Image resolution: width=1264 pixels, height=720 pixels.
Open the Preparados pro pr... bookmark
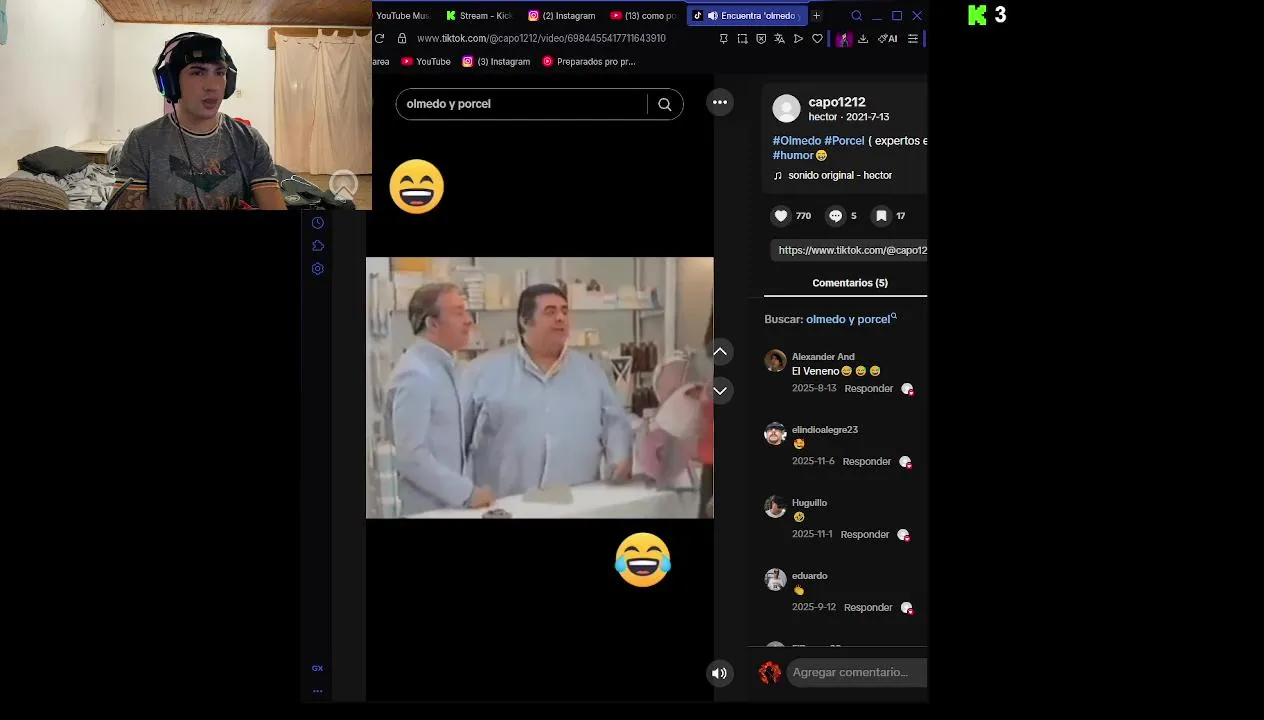click(589, 62)
